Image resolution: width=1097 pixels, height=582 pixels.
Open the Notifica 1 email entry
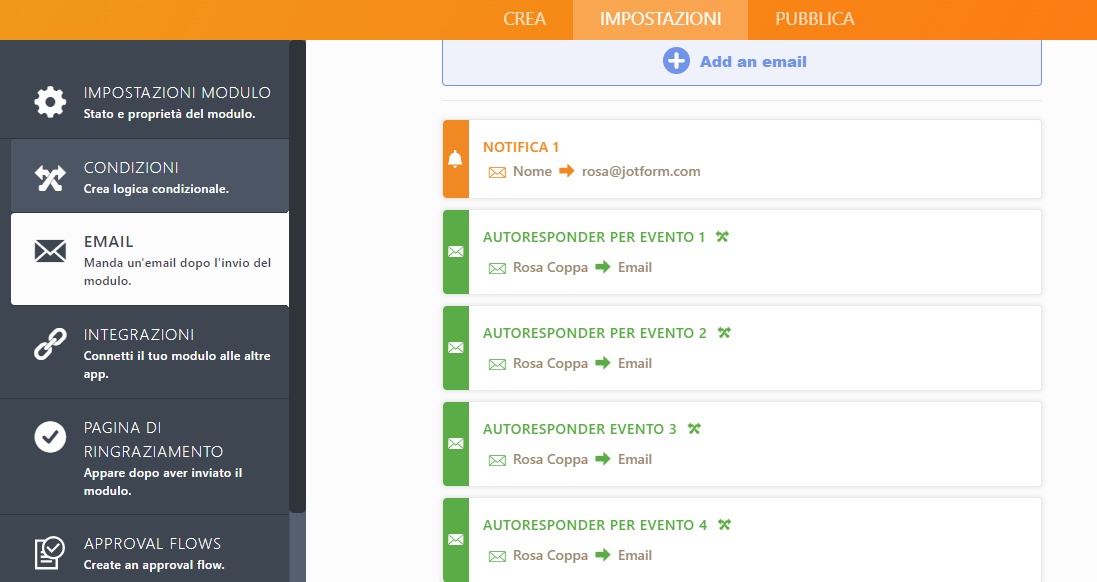tap(750, 159)
